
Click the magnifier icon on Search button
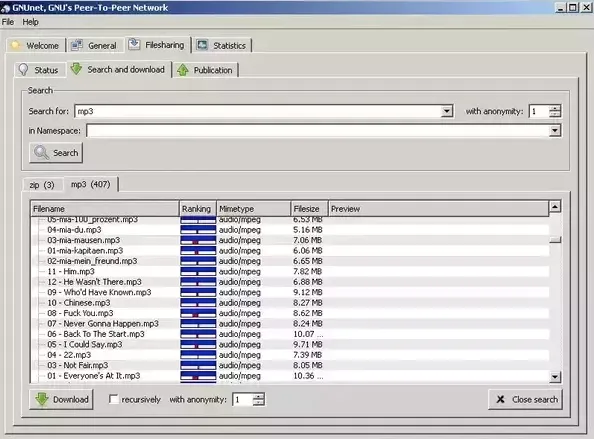[x=41, y=153]
